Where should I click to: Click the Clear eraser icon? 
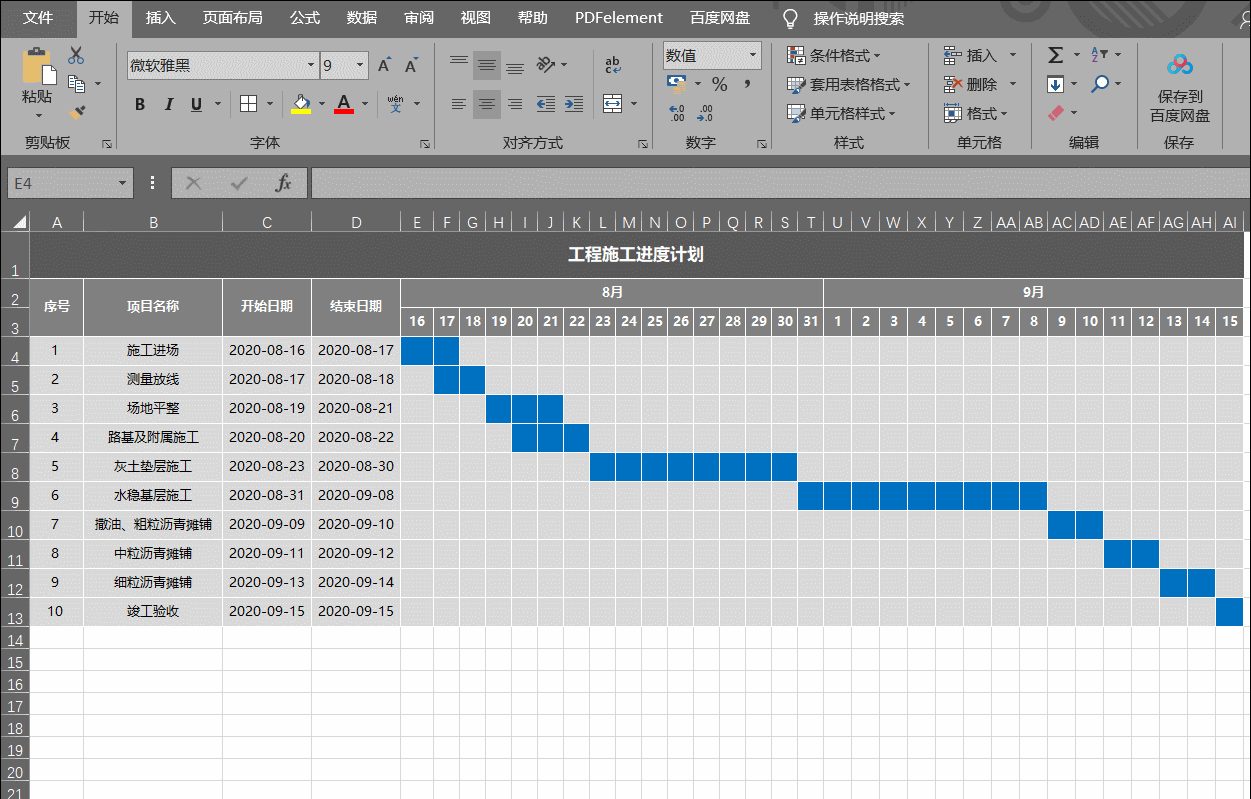click(x=1056, y=113)
